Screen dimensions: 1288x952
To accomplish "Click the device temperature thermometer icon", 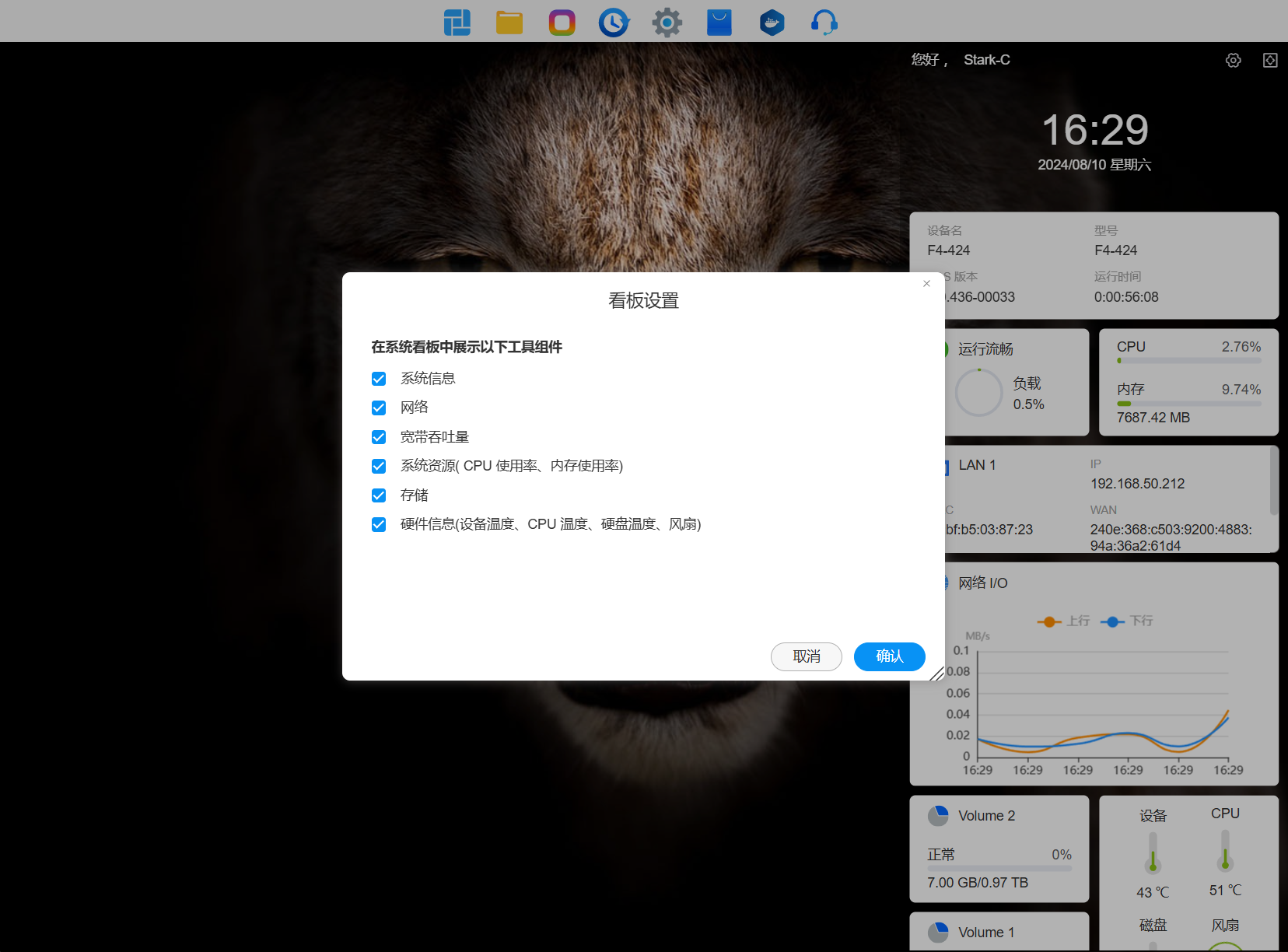I will pyautogui.click(x=1153, y=853).
